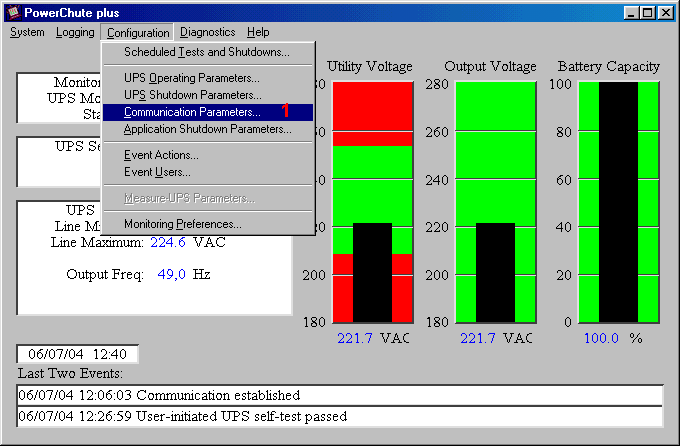Close the PowerChute plus window

665,13
